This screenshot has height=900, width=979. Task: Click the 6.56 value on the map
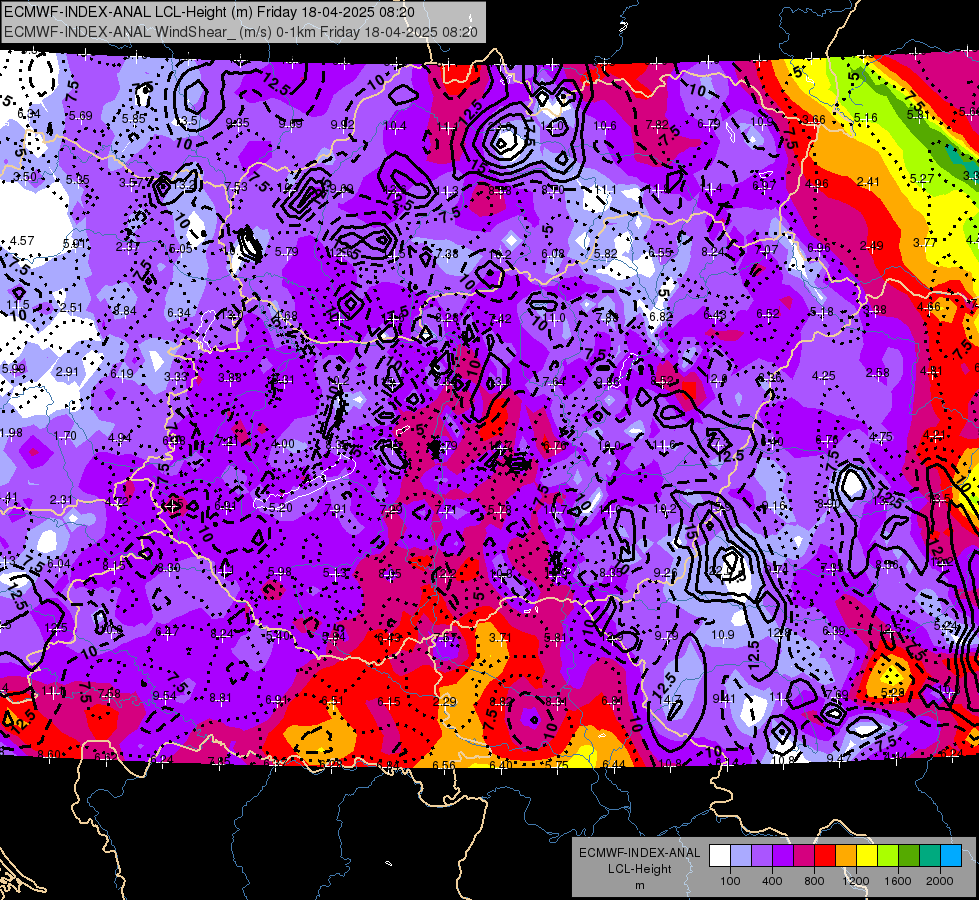[x=444, y=765]
